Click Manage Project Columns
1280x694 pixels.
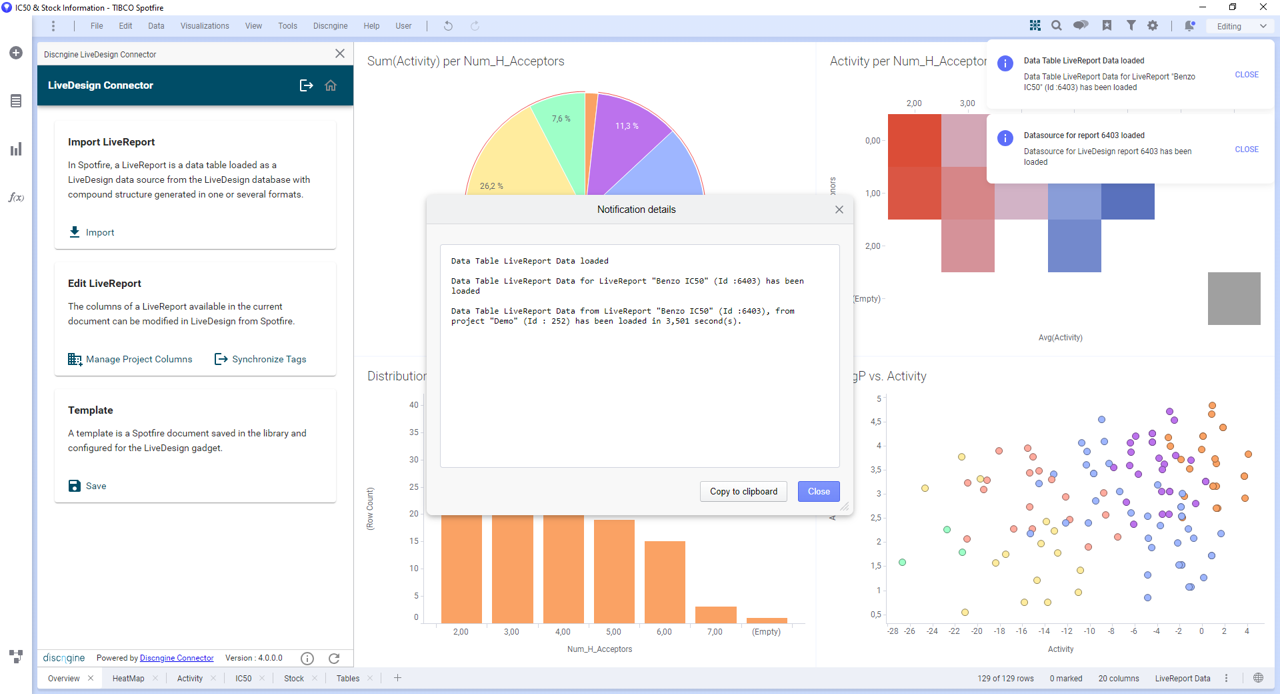click(x=130, y=359)
